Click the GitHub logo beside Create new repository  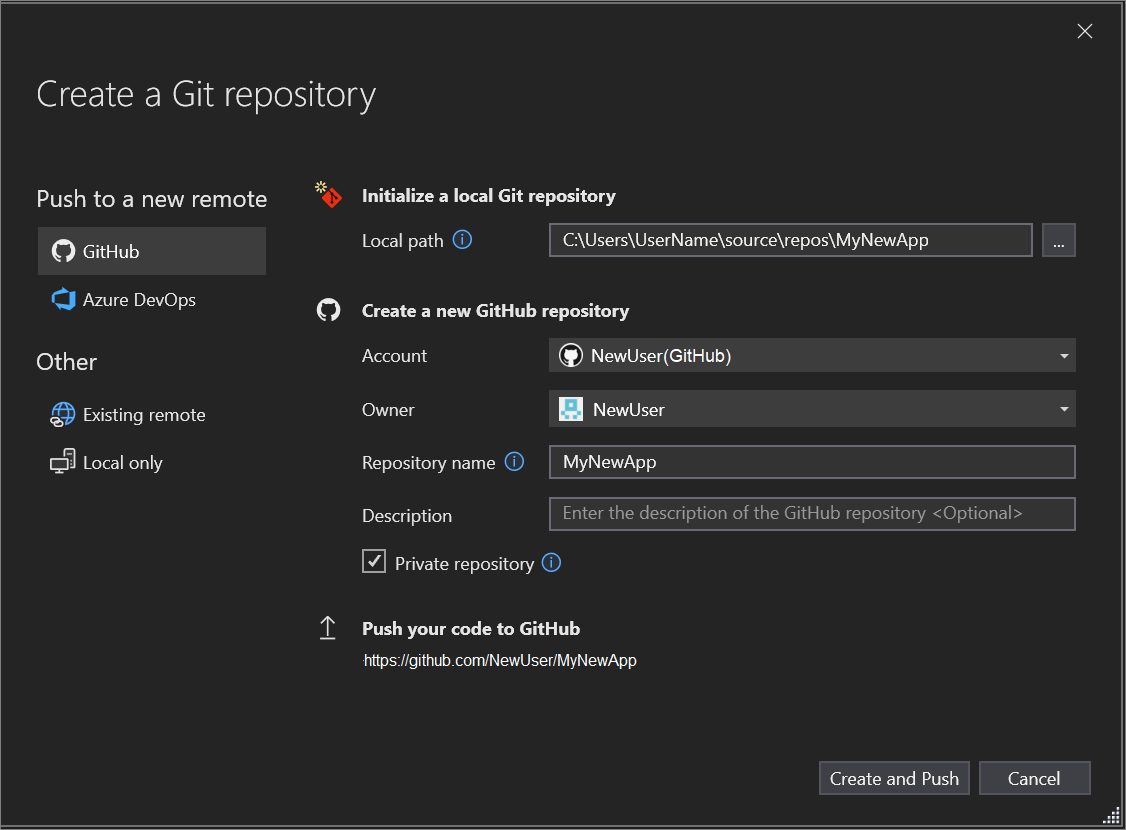point(328,310)
